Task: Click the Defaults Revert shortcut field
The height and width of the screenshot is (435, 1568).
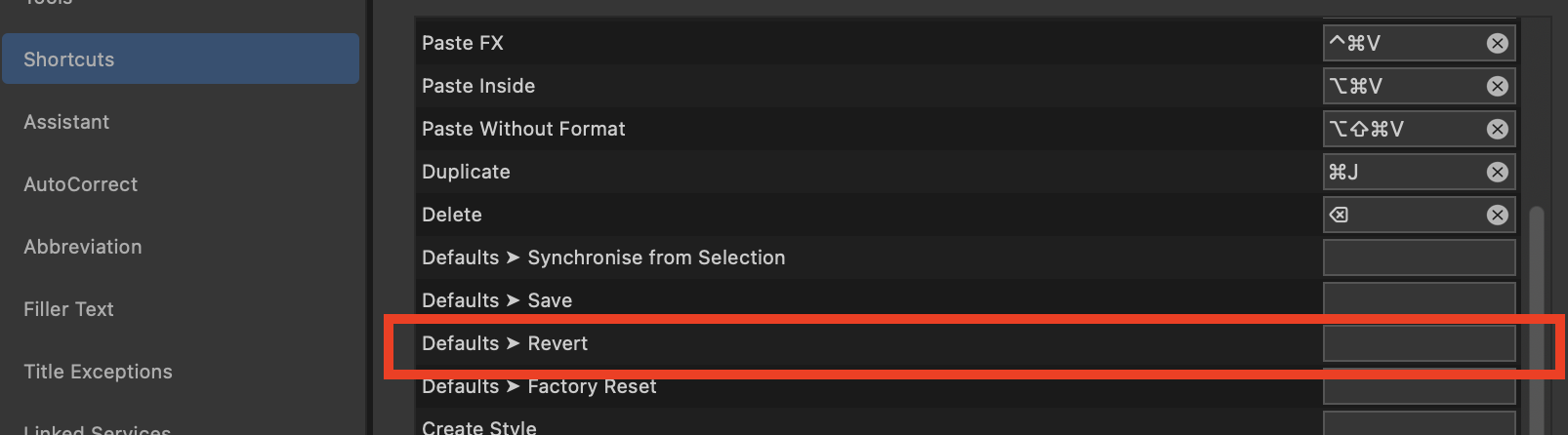Action: (1419, 343)
